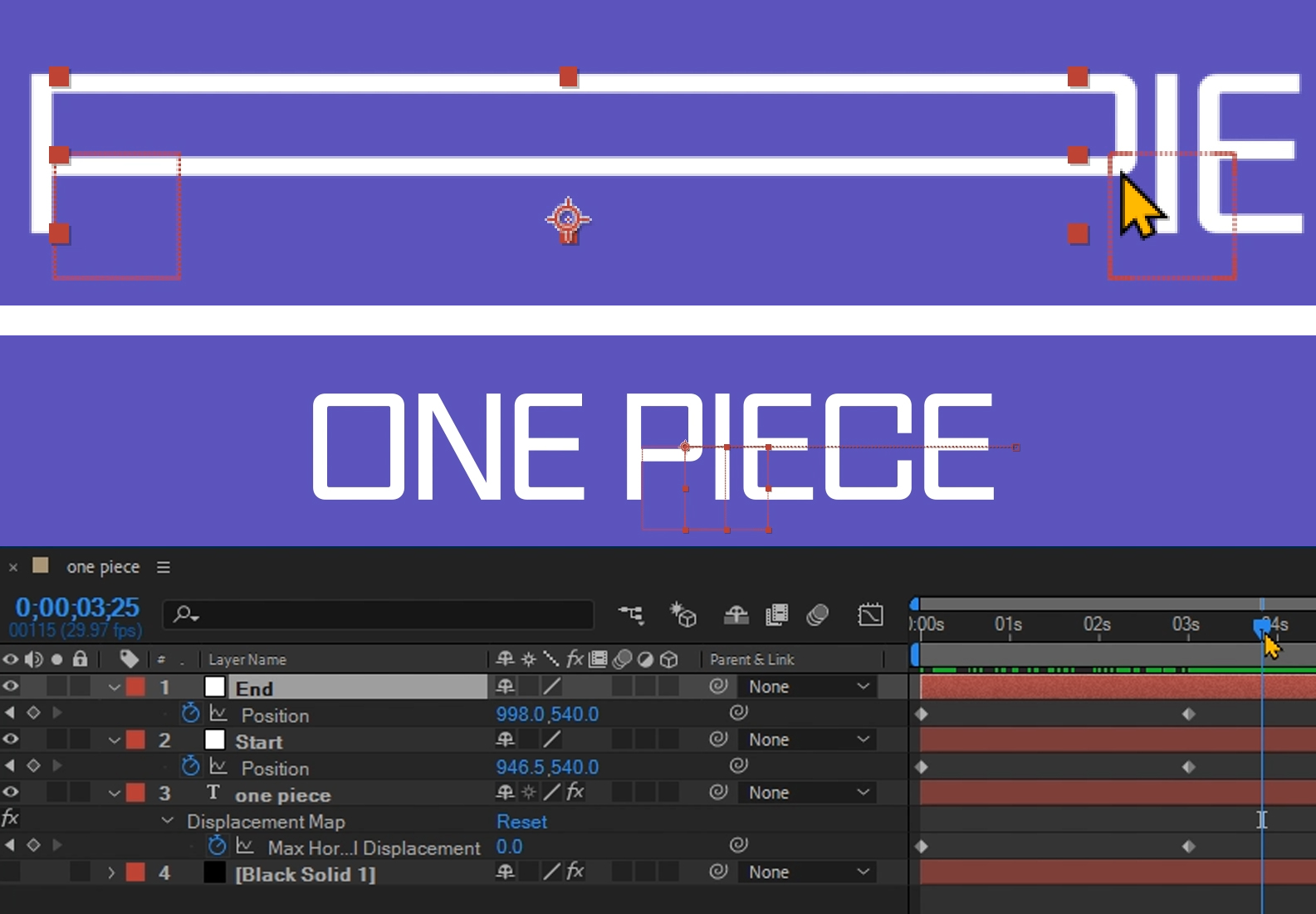Hide the one piece text layer
Image resolution: width=1316 pixels, height=914 pixels.
pos(11,793)
